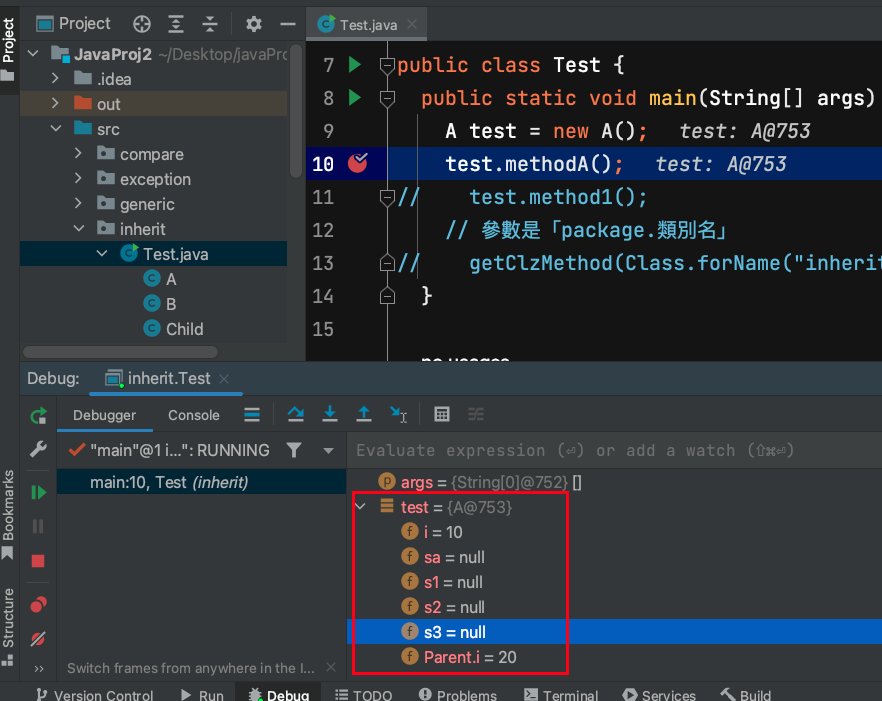Pause program in debugger
This screenshot has width=882, height=701.
pos(38,527)
